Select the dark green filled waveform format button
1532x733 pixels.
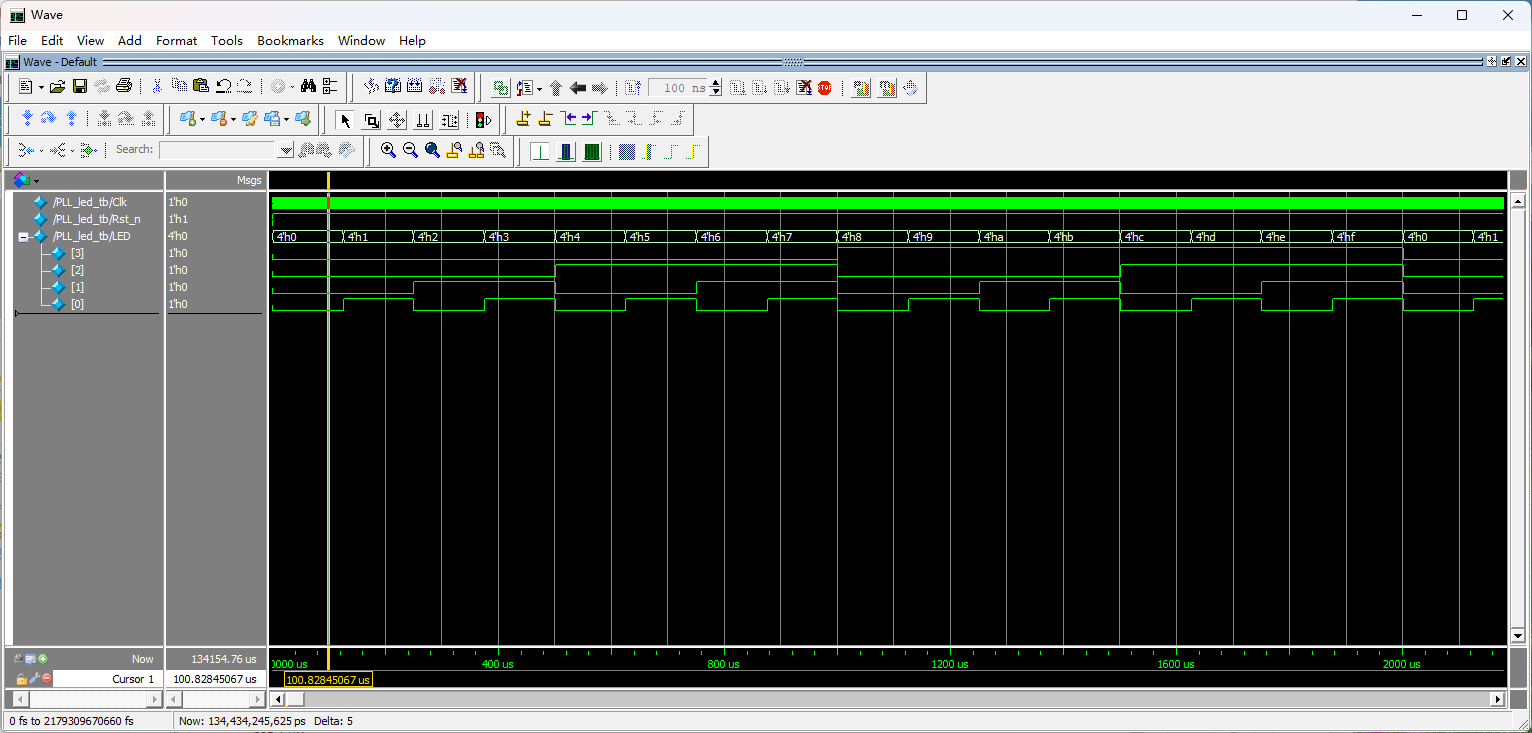tap(592, 151)
